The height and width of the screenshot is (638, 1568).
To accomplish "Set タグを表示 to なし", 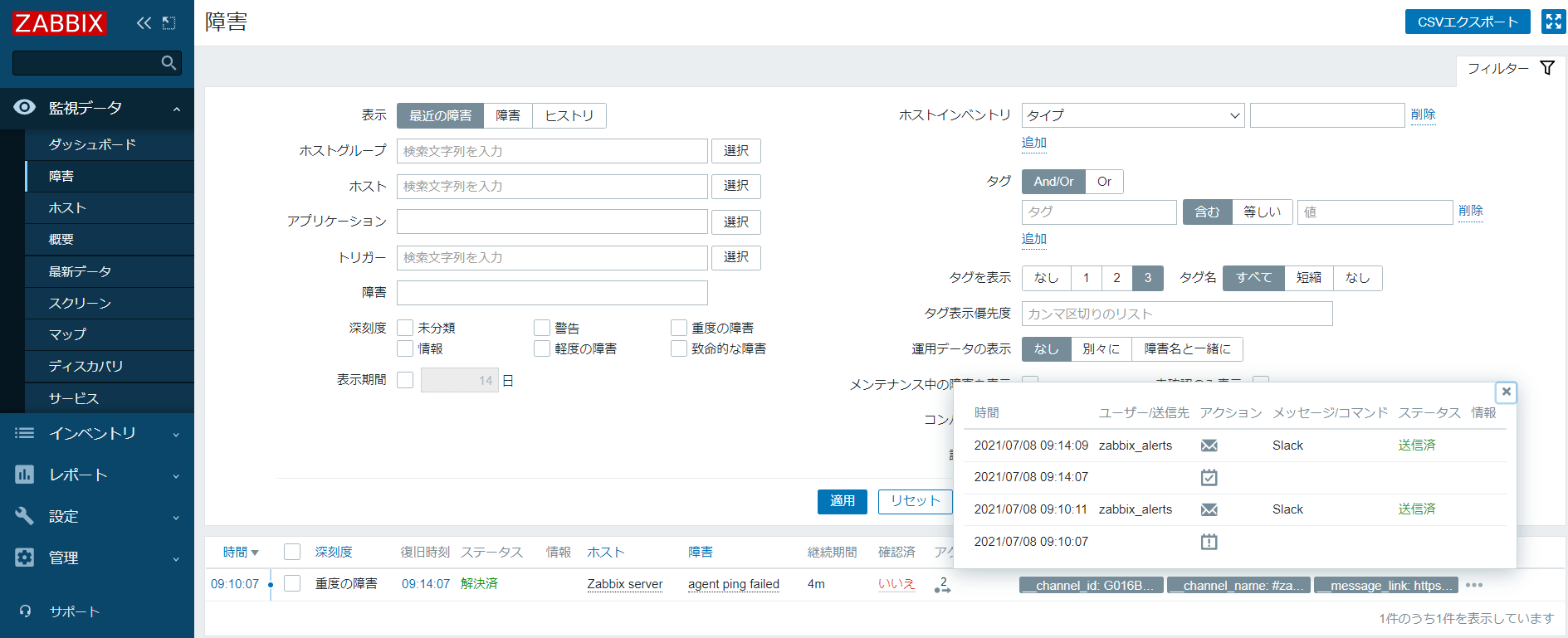I will (x=1047, y=278).
